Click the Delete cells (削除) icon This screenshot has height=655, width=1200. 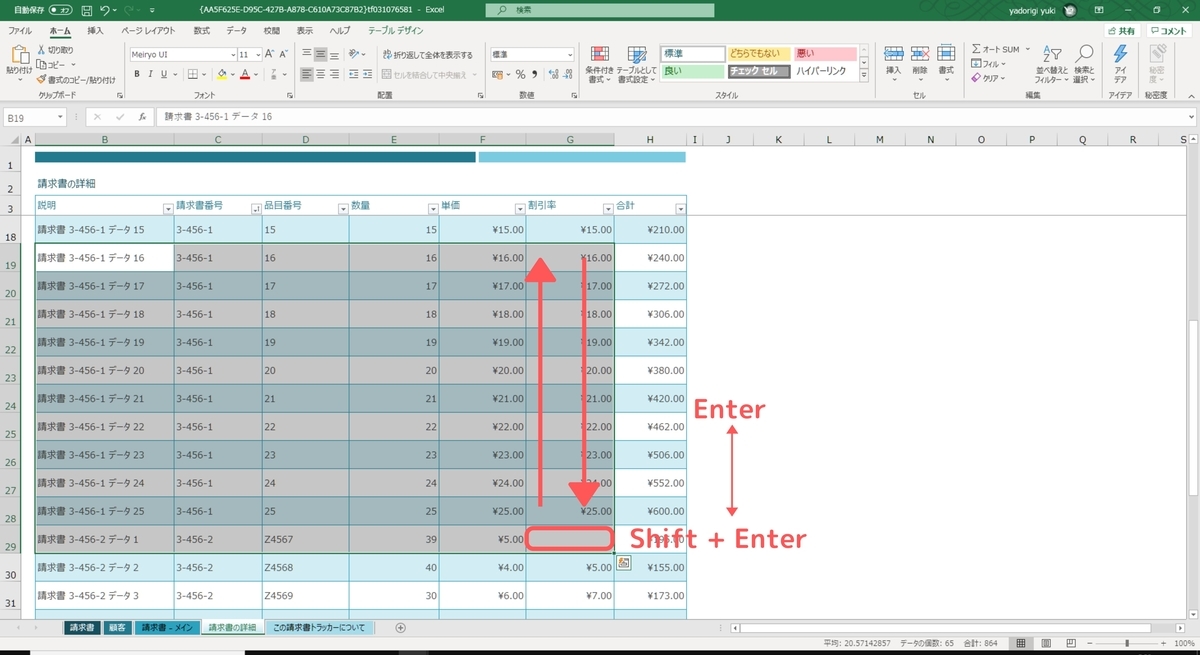point(920,52)
